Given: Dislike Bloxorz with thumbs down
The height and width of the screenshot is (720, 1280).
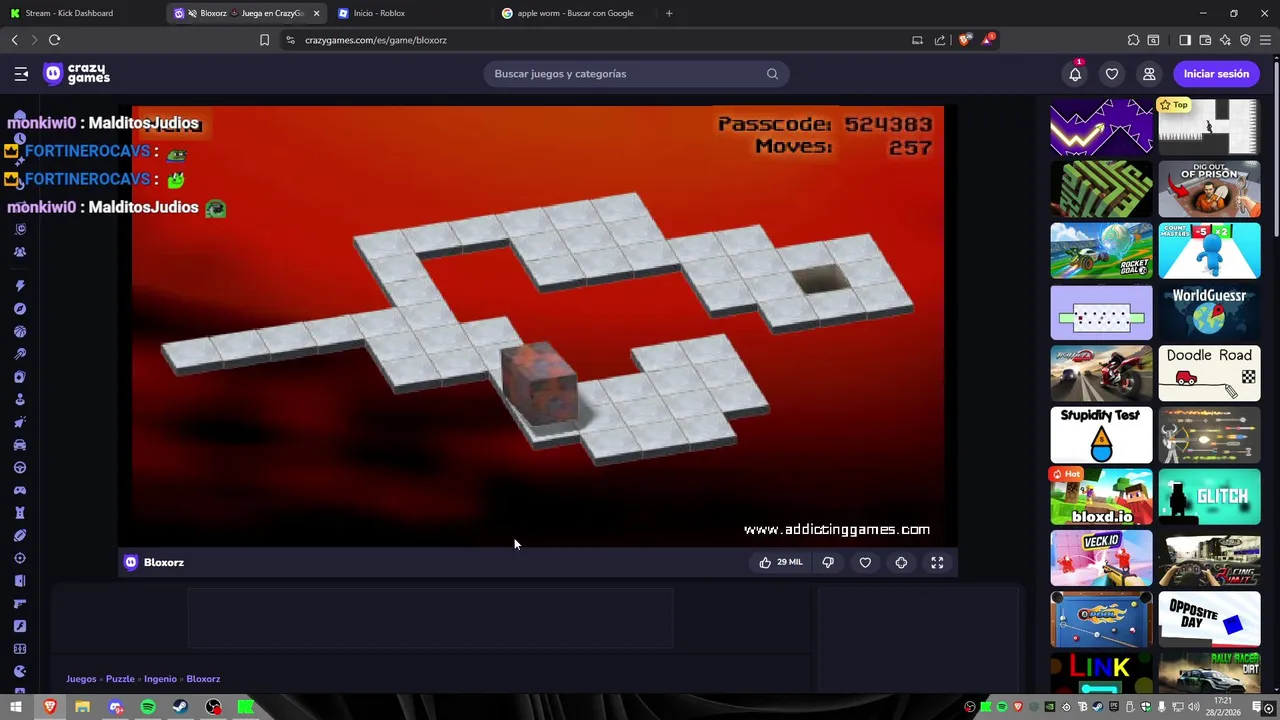Looking at the screenshot, I should [x=828, y=563].
